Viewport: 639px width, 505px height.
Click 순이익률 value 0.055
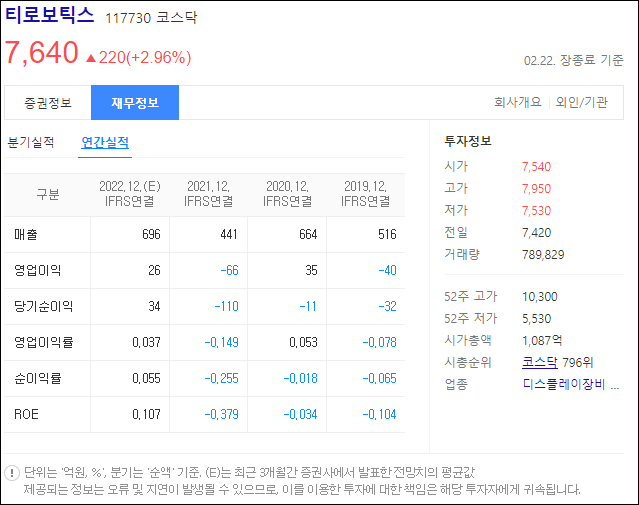pyautogui.click(x=146, y=378)
